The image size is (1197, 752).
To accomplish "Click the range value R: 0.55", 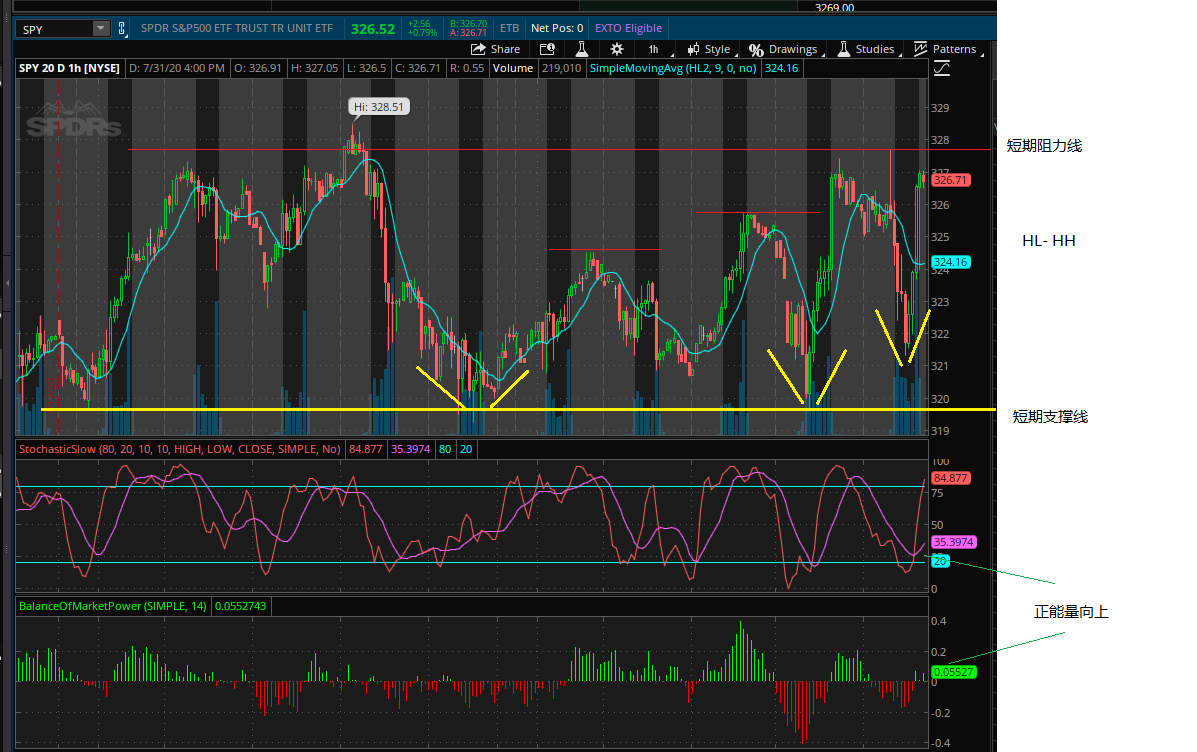I will point(467,68).
